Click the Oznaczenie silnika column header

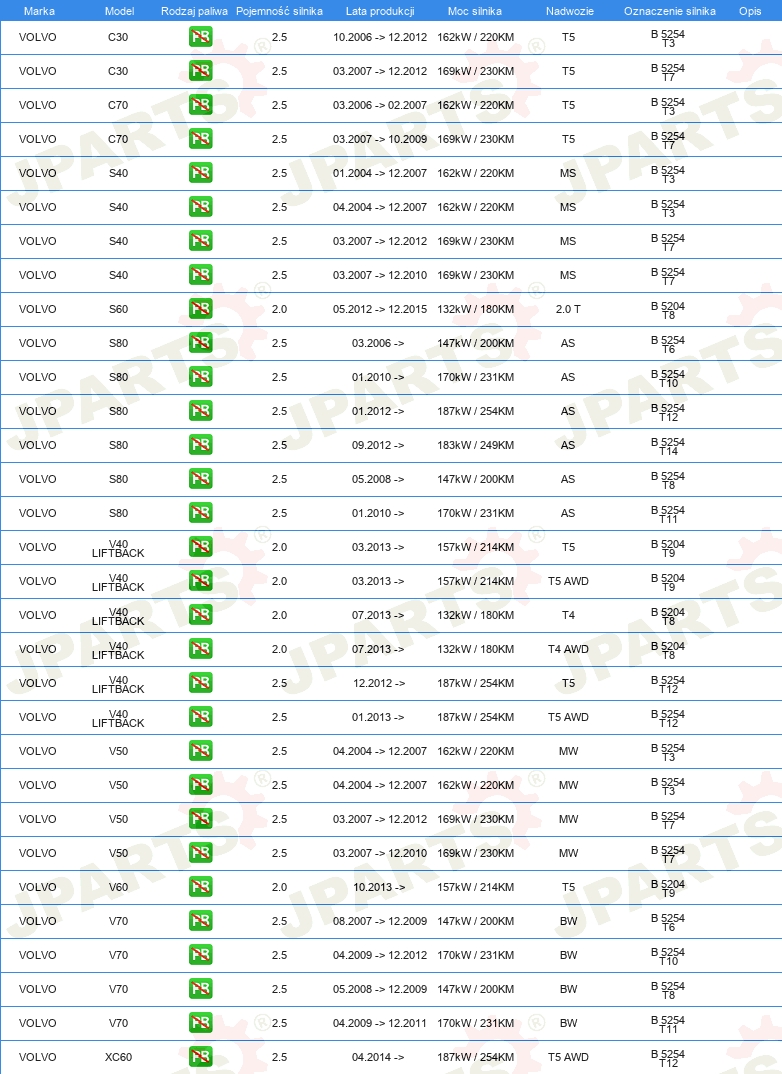(x=670, y=11)
